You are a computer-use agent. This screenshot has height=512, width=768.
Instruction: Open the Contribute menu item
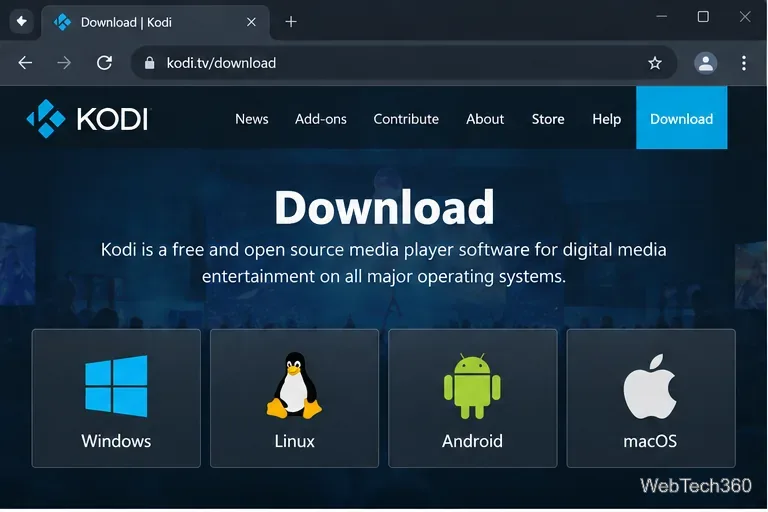pos(406,119)
